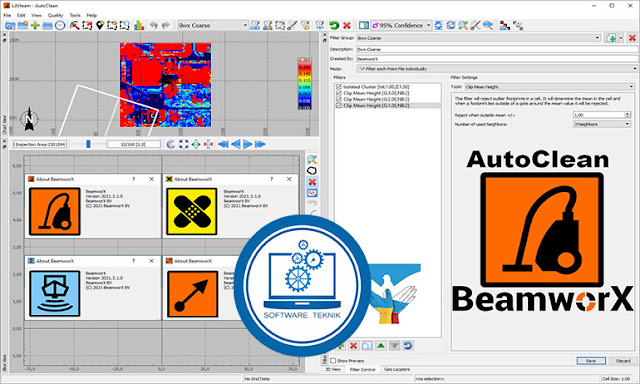Jump backward with double left arrows

[223, 144]
